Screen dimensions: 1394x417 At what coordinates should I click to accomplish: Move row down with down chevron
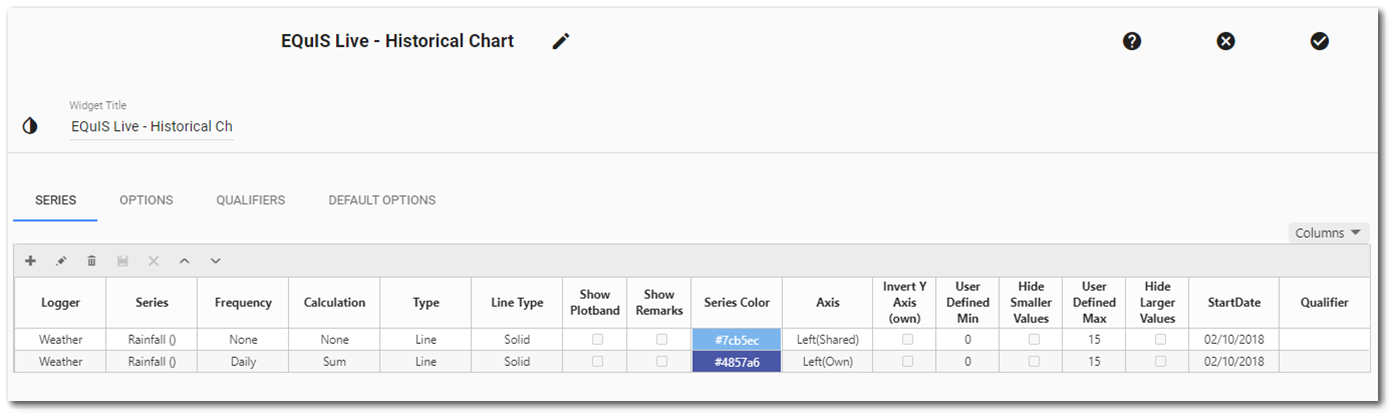pyautogui.click(x=215, y=261)
